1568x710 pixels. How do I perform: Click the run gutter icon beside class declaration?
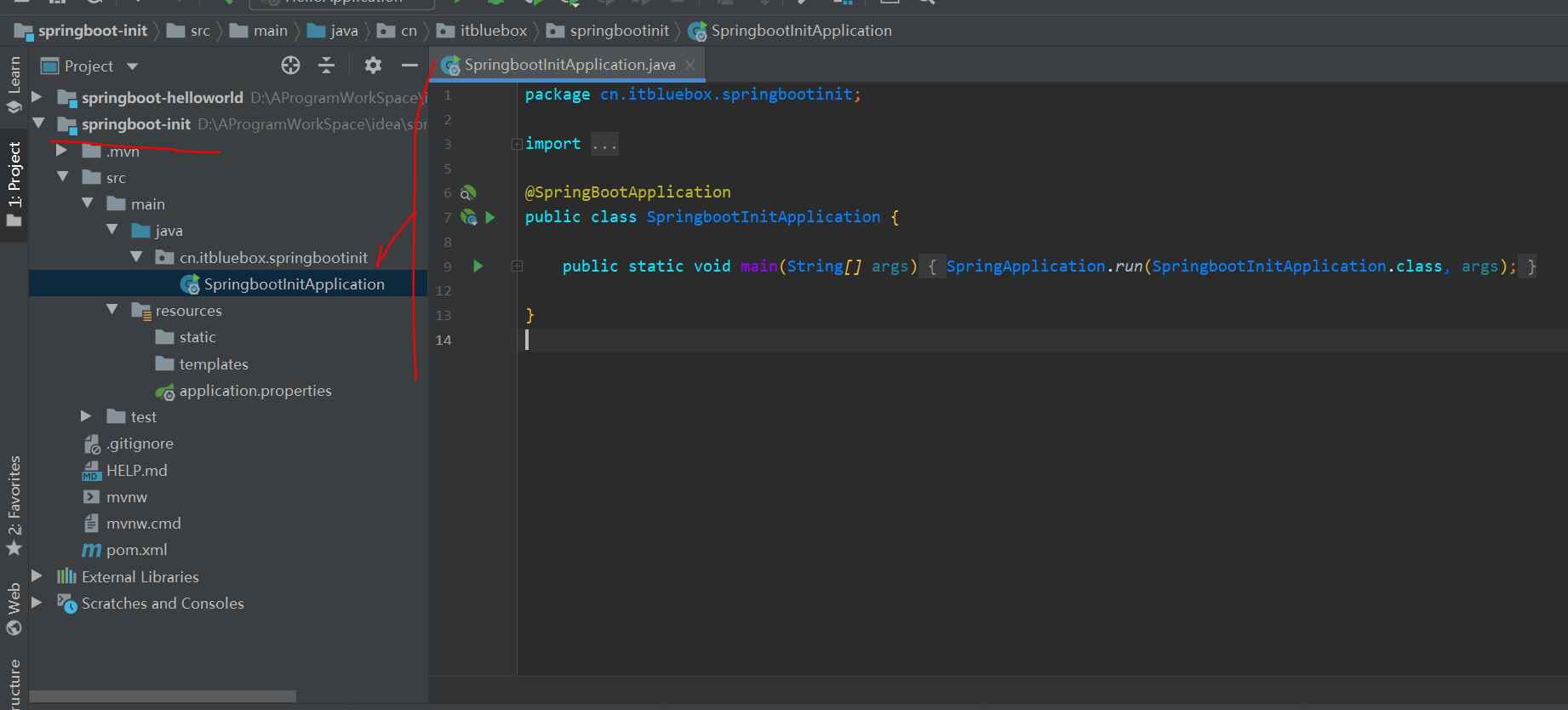tap(490, 217)
